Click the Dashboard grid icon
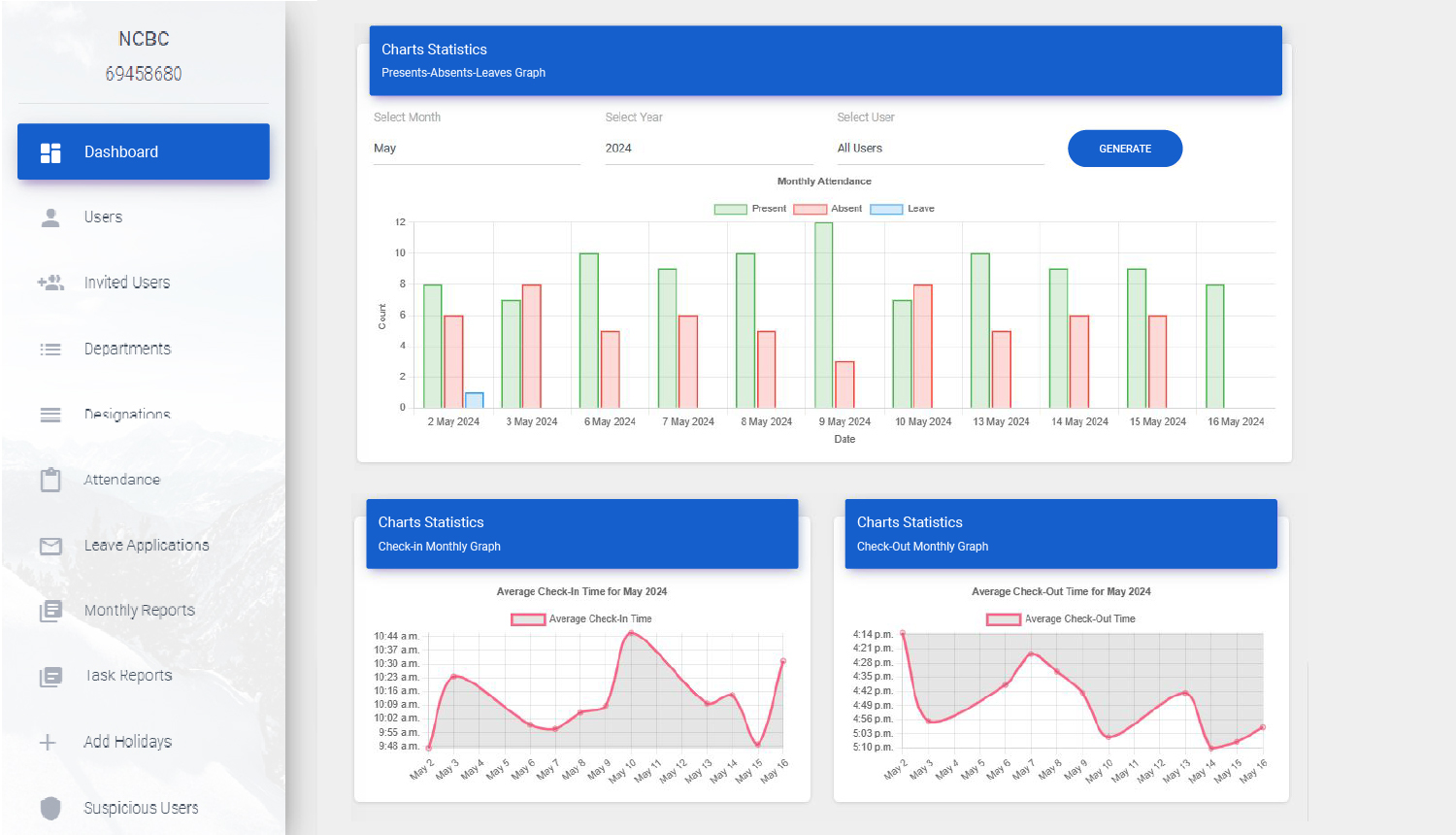The image size is (1456, 835). point(50,152)
